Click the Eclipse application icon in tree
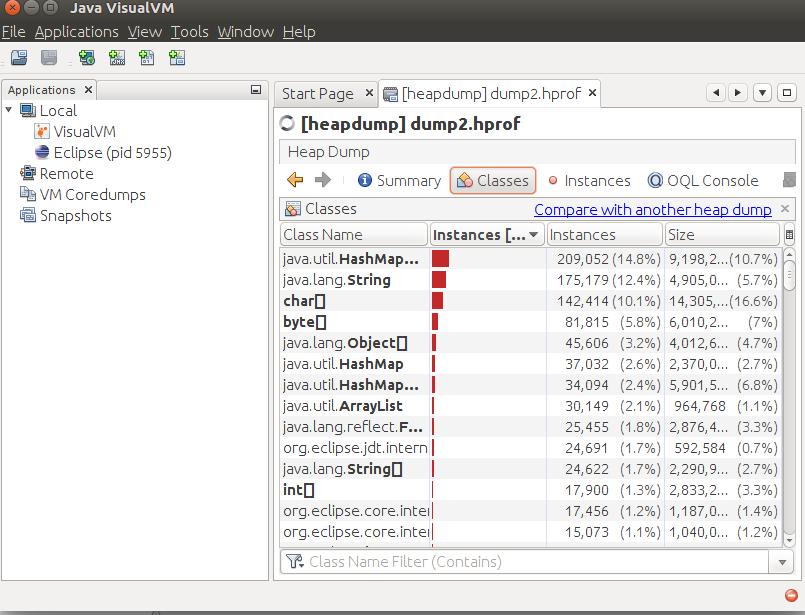 pos(42,152)
